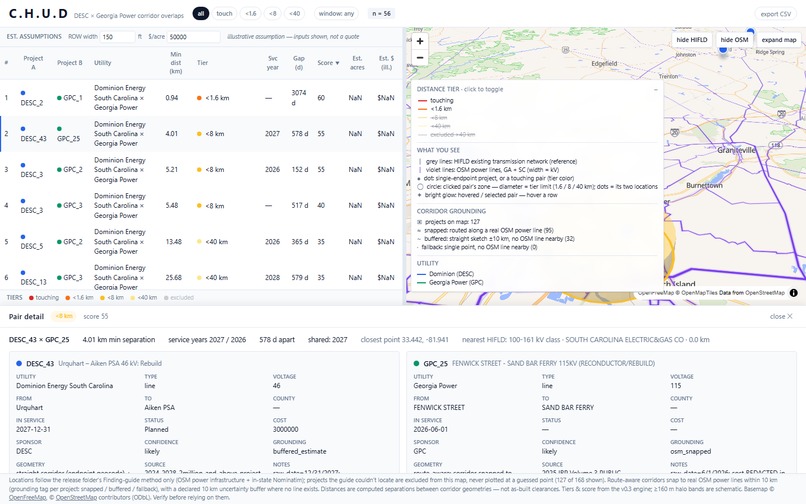
Task: Click grey 'excluded' swatch in TIERS footer
Action: coord(166,298)
